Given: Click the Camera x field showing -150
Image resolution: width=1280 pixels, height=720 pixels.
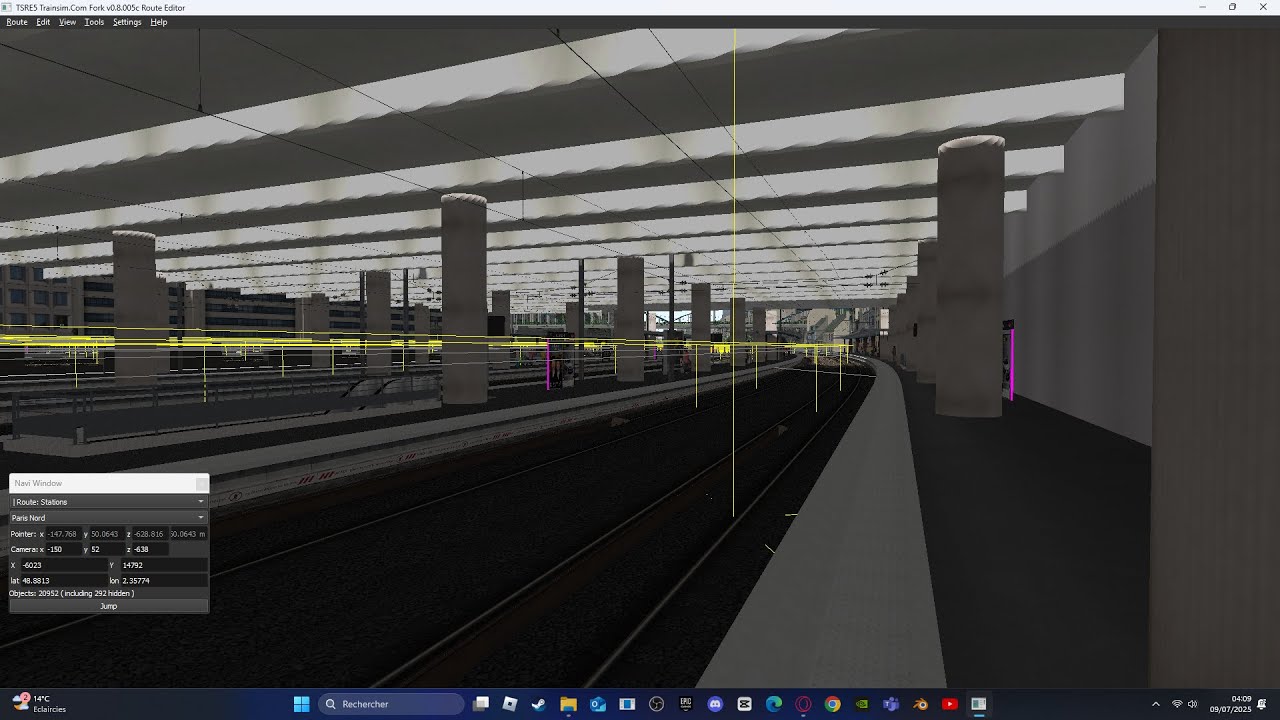Looking at the screenshot, I should pos(63,549).
